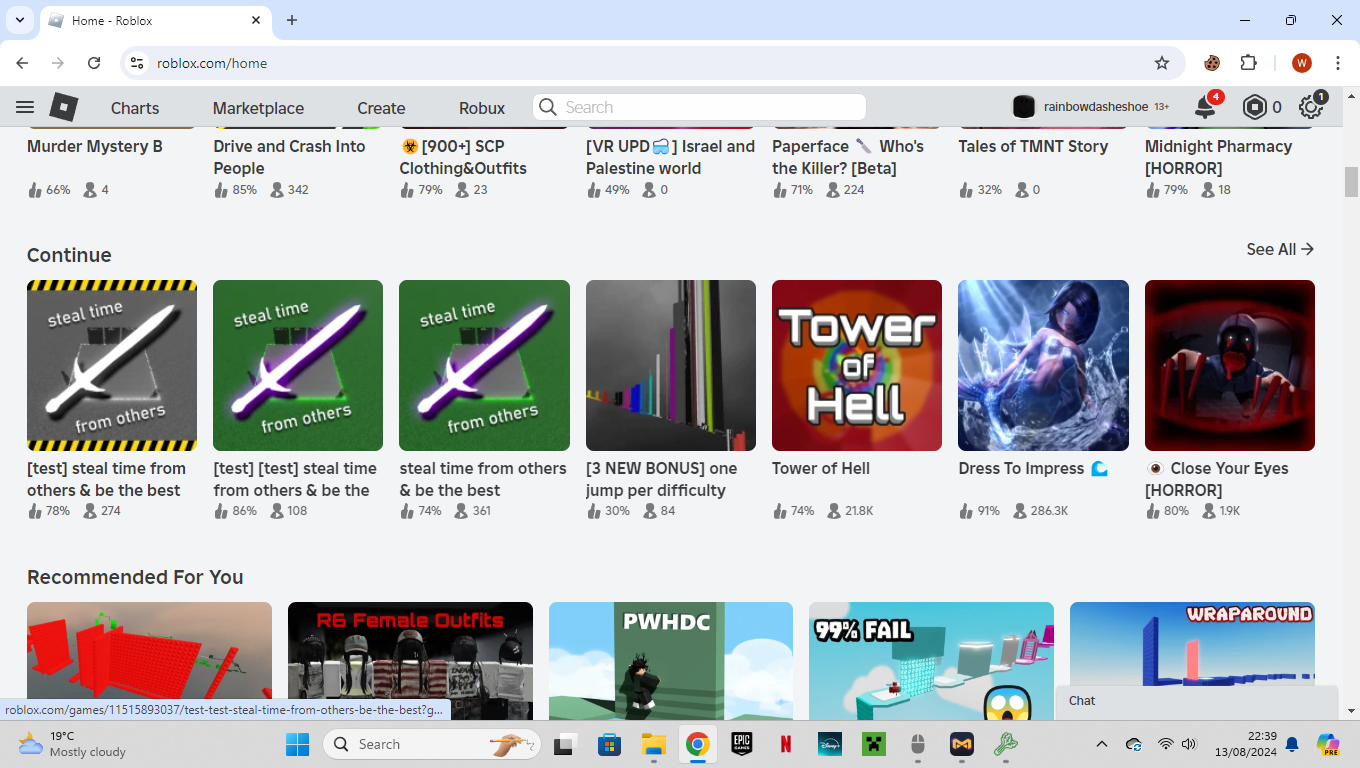
Task: Open the weather widget on taskbar
Action: [72, 744]
